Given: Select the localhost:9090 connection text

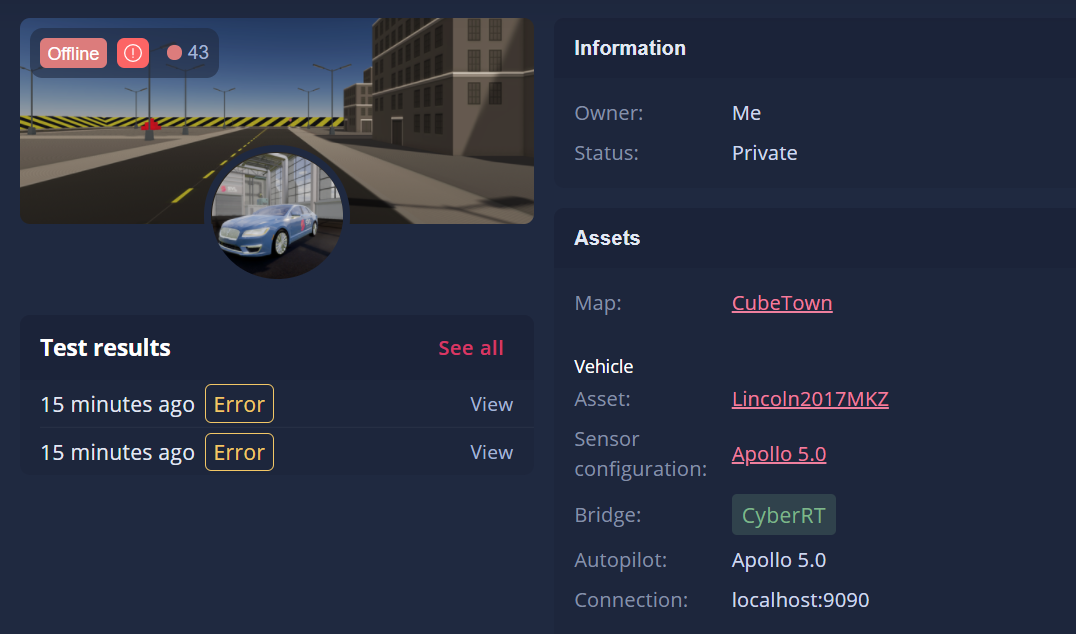Looking at the screenshot, I should pos(800,600).
